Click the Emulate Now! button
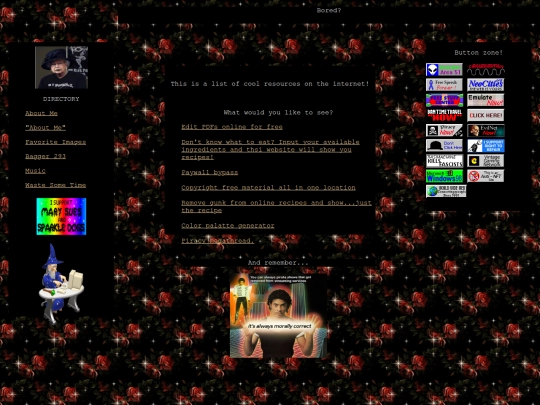 [x=486, y=100]
